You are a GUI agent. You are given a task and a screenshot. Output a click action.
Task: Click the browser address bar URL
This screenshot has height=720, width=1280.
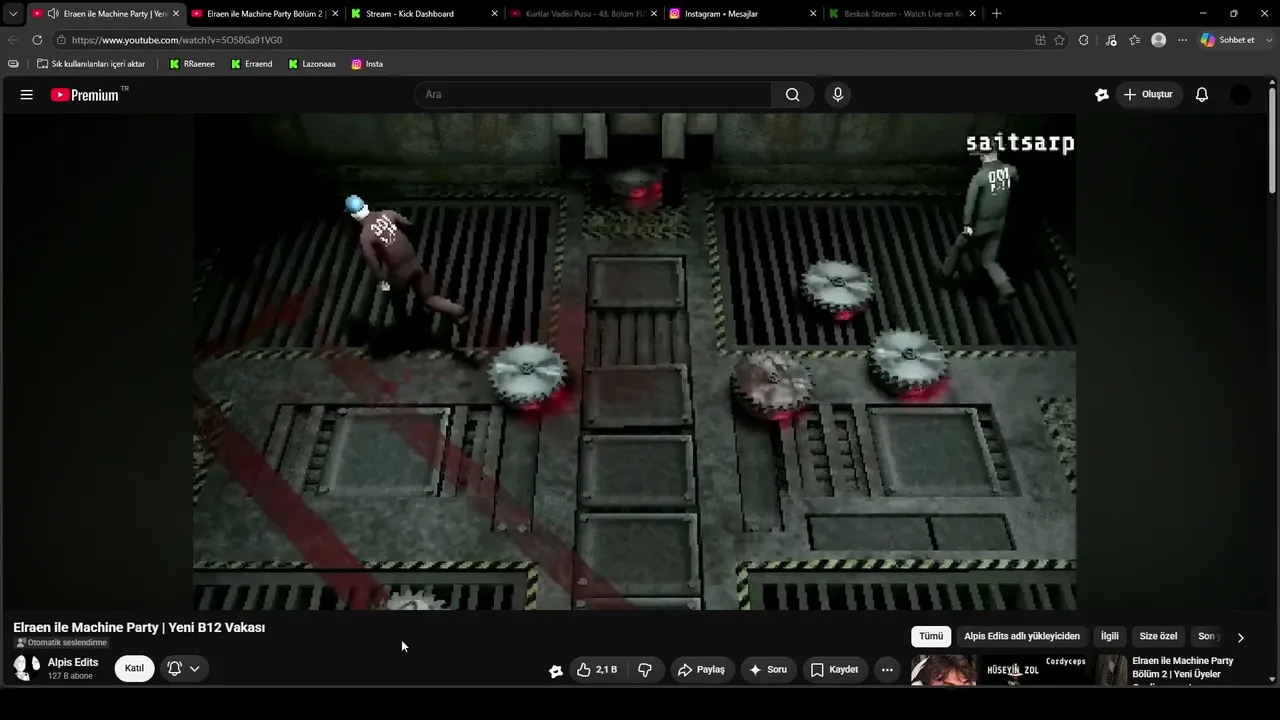[x=177, y=40]
